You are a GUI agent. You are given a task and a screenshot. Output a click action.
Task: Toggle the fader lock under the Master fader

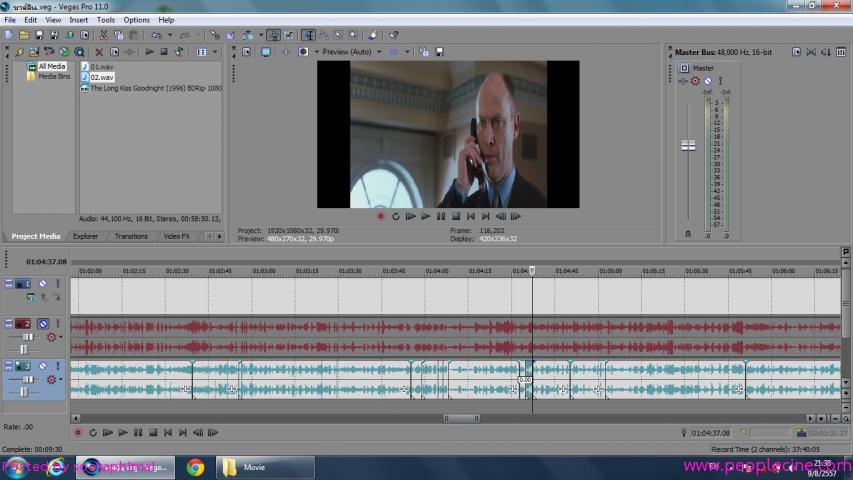pyautogui.click(x=688, y=233)
